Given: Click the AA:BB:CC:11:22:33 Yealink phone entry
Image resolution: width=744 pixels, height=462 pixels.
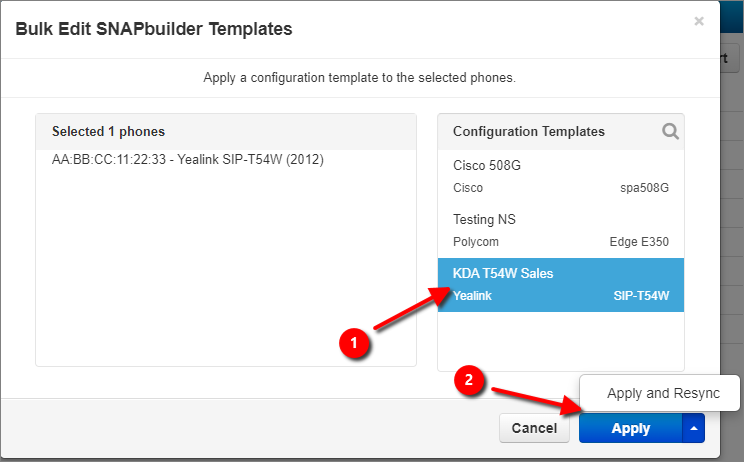Looking at the screenshot, I should point(187,159).
